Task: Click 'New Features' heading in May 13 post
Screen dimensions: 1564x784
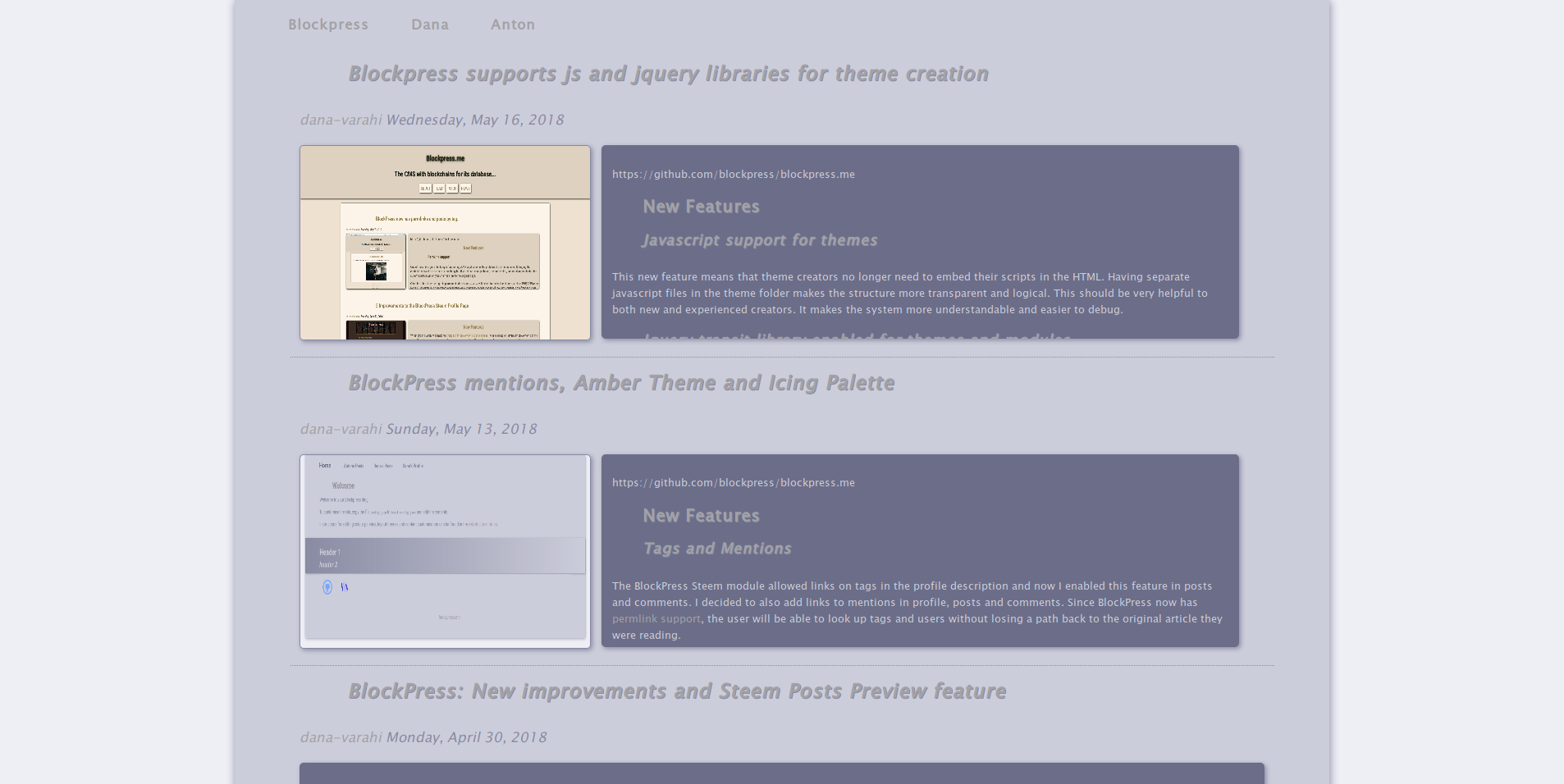Action: (x=701, y=516)
